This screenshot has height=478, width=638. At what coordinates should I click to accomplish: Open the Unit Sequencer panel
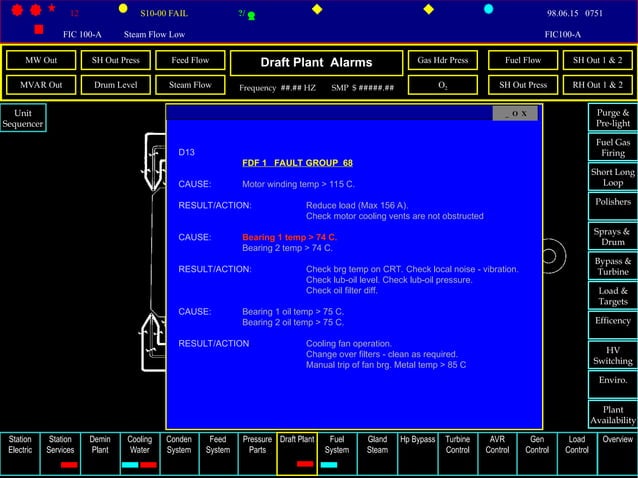click(23, 118)
